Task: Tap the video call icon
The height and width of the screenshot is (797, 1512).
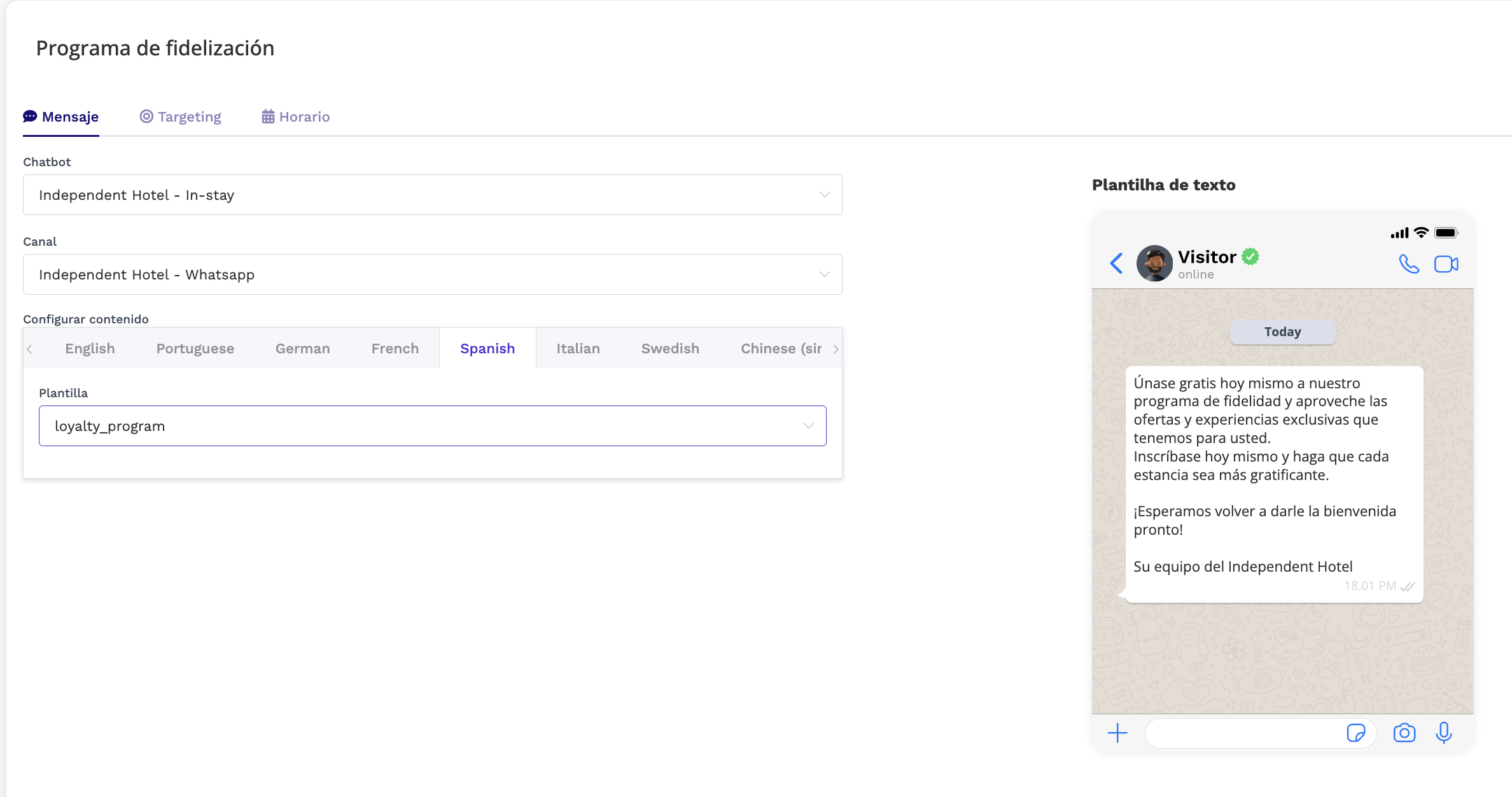Action: point(1446,264)
